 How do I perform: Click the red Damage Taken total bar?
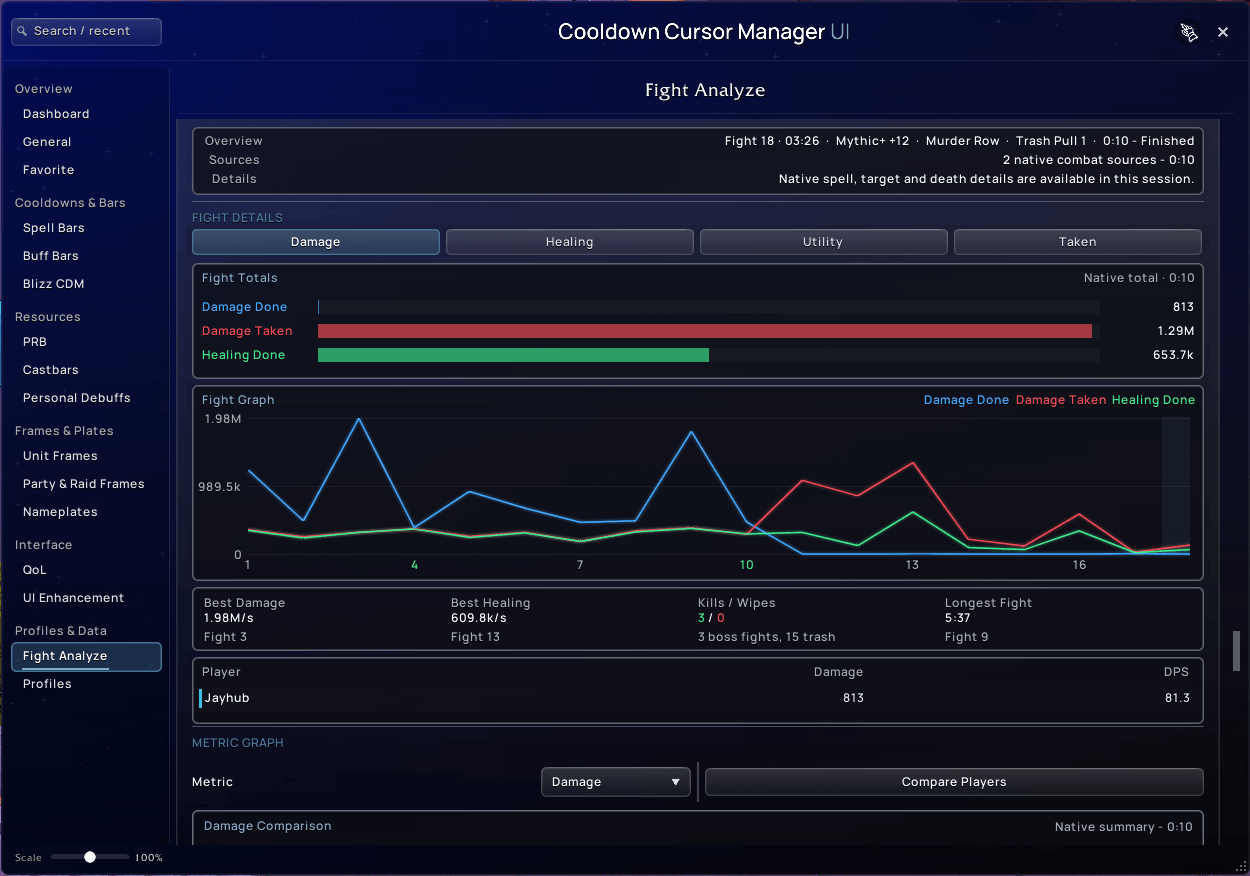[x=705, y=331]
